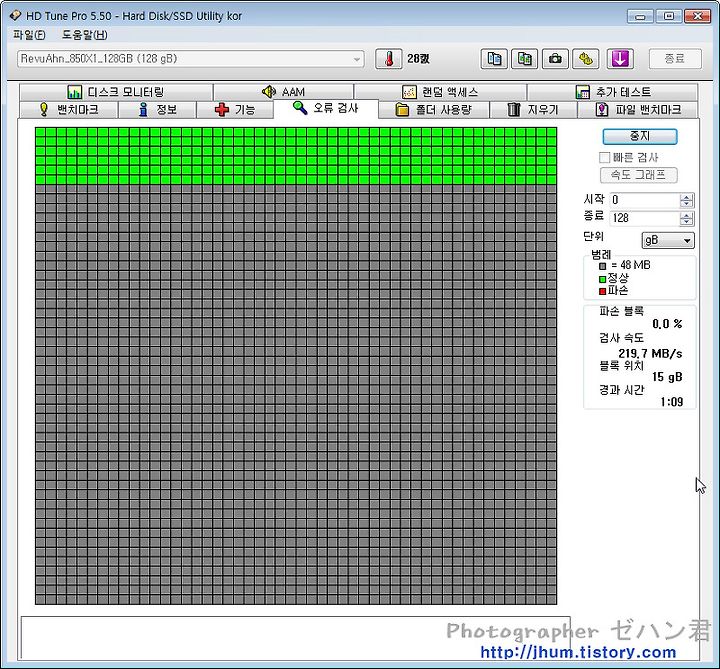The image size is (720, 669).
Task: Open the 파일(F) menu
Action: tap(29, 35)
